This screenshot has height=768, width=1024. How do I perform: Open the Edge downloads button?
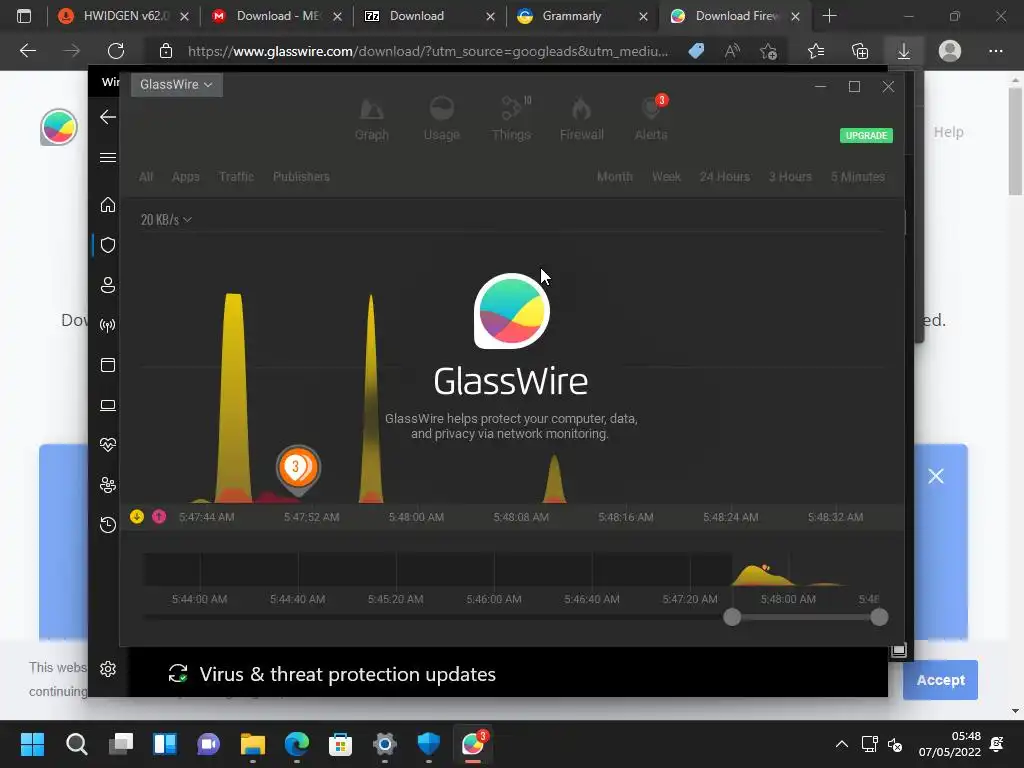coord(904,51)
